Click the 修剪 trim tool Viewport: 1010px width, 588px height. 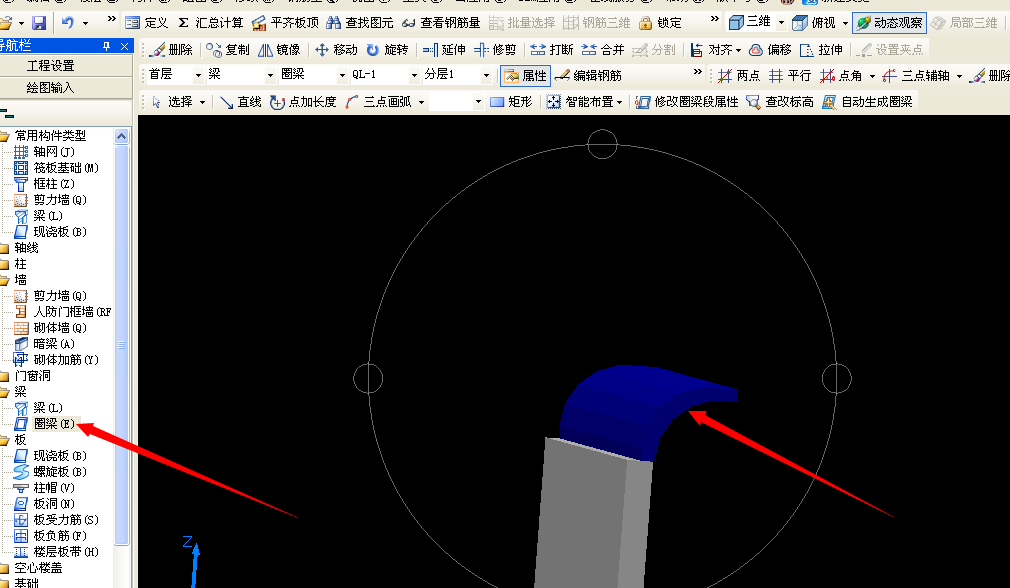point(495,50)
